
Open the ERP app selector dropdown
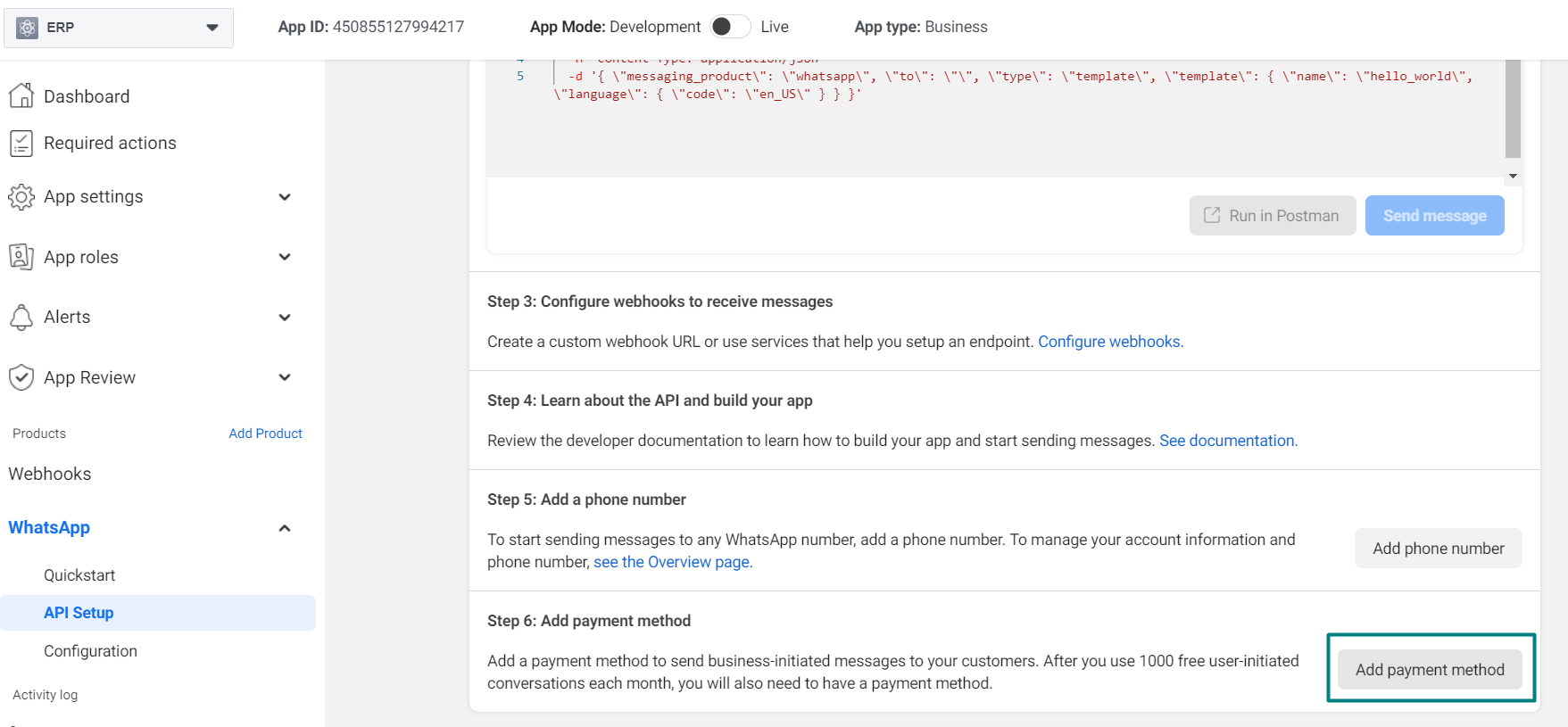(x=119, y=28)
